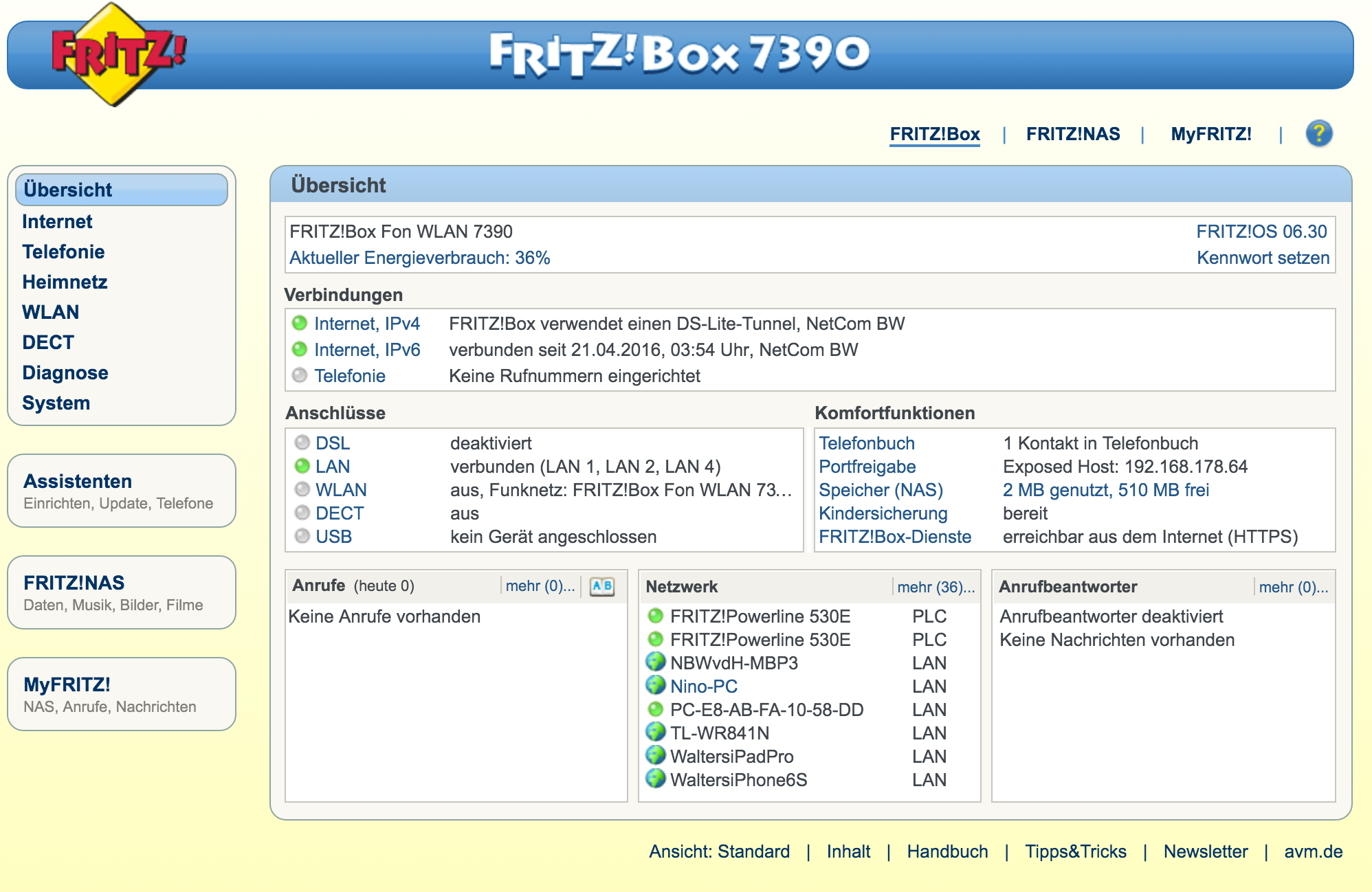1372x892 pixels.
Task: Open the Telefonie link under Verbindungen
Action: (349, 376)
